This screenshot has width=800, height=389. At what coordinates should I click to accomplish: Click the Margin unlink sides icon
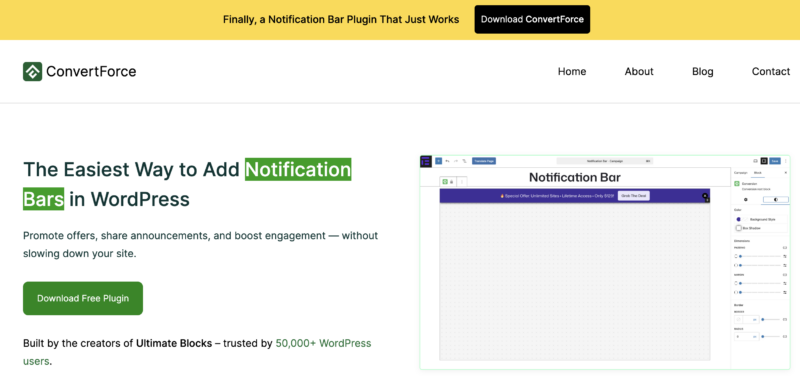pyautogui.click(x=785, y=275)
